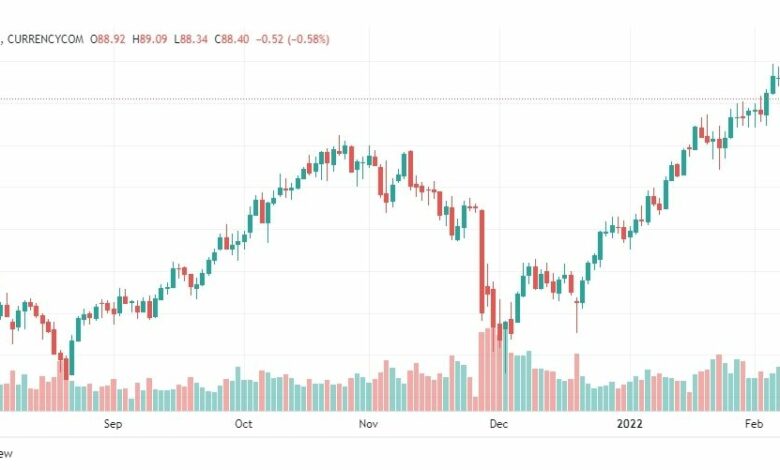Select the big green candle after the August low
This screenshot has width=780, height=470.
[72, 357]
